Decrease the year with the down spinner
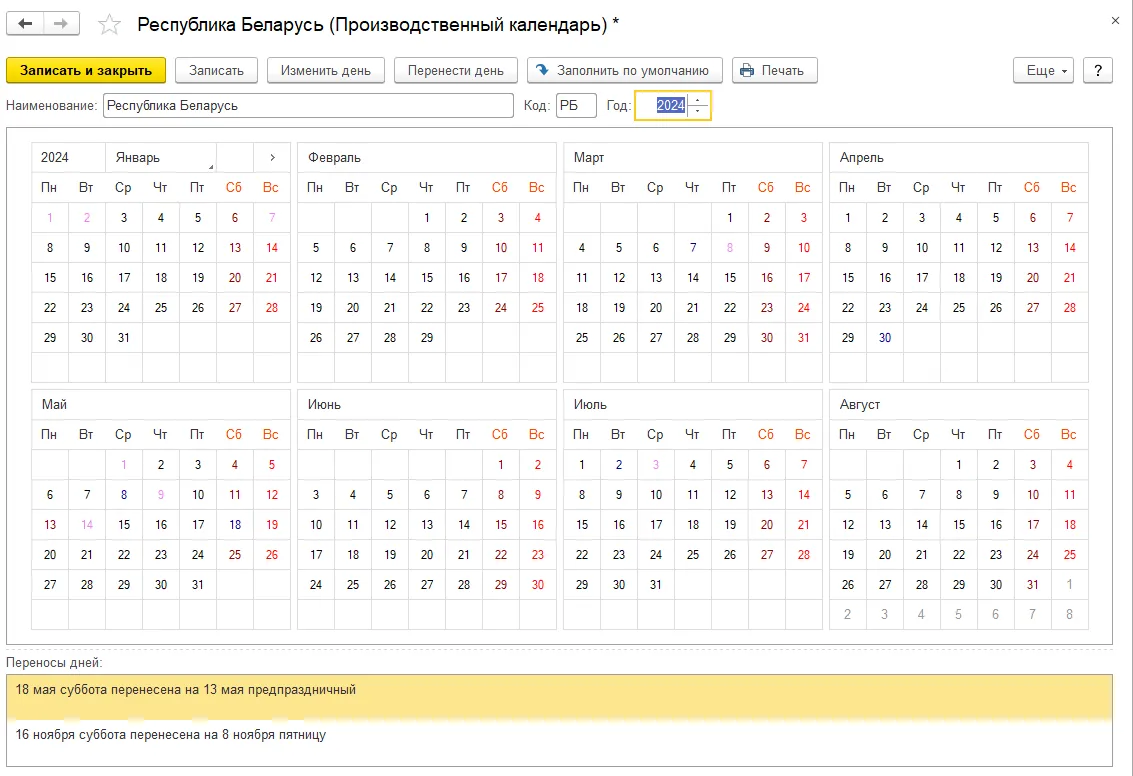The width and height of the screenshot is (1133, 776). coord(698,111)
